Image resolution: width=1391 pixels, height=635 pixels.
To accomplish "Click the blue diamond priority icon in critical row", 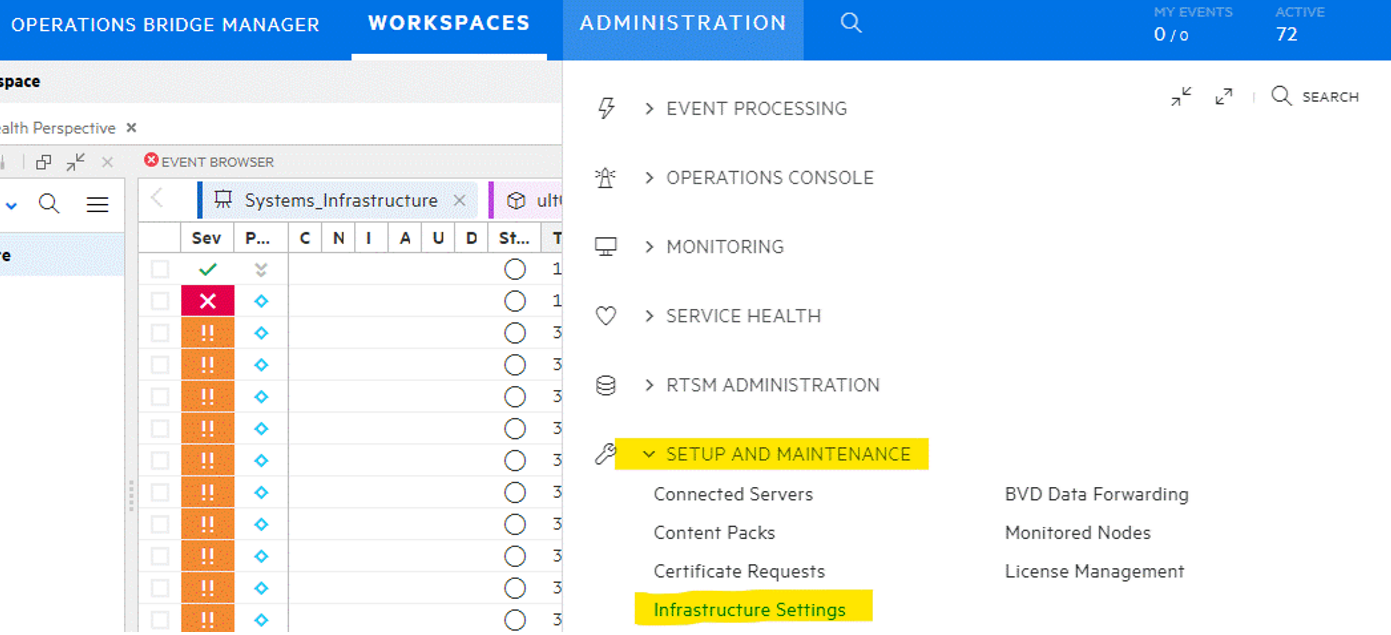I will click(261, 301).
